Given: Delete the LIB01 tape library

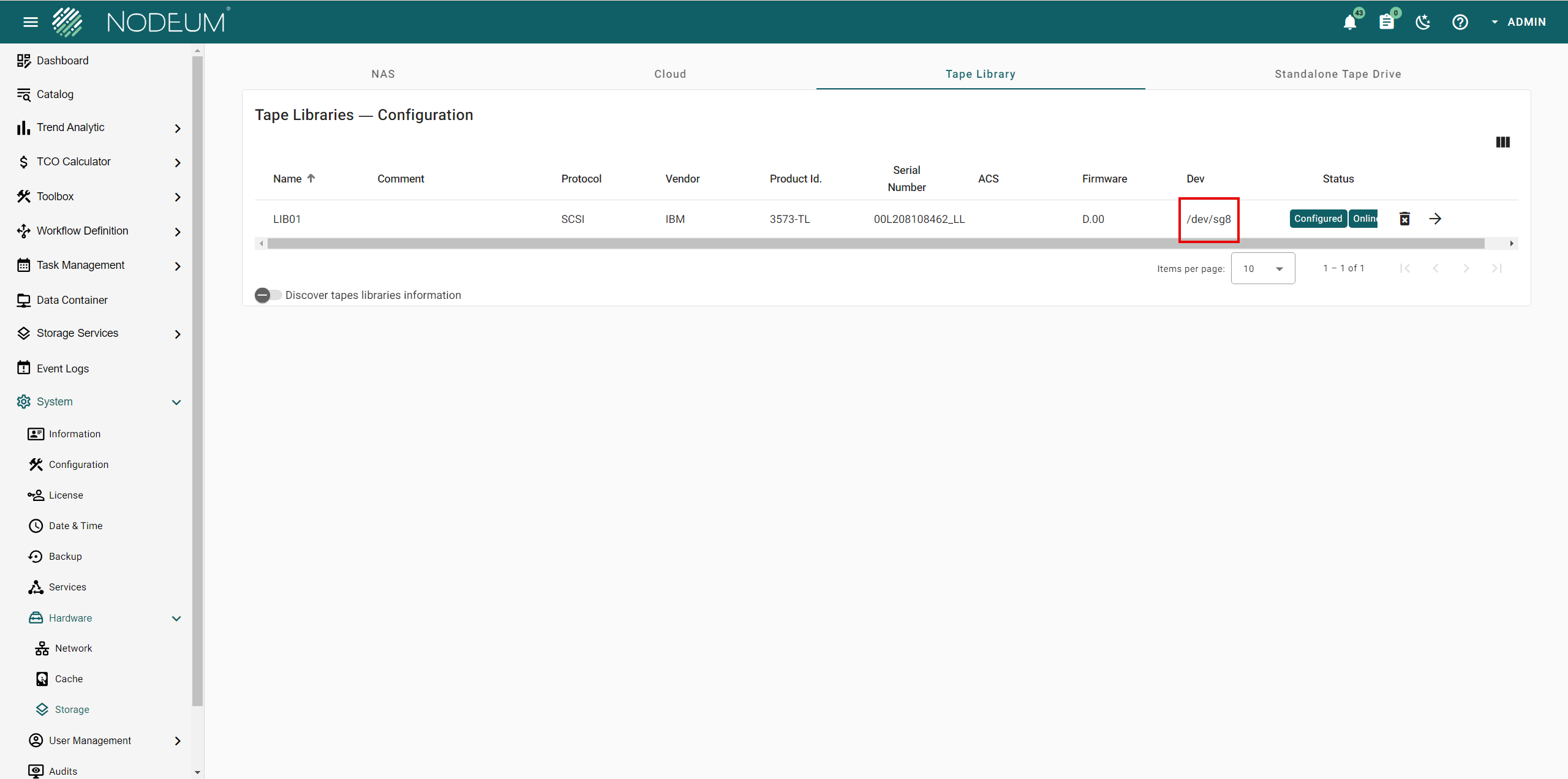Looking at the screenshot, I should [x=1404, y=219].
